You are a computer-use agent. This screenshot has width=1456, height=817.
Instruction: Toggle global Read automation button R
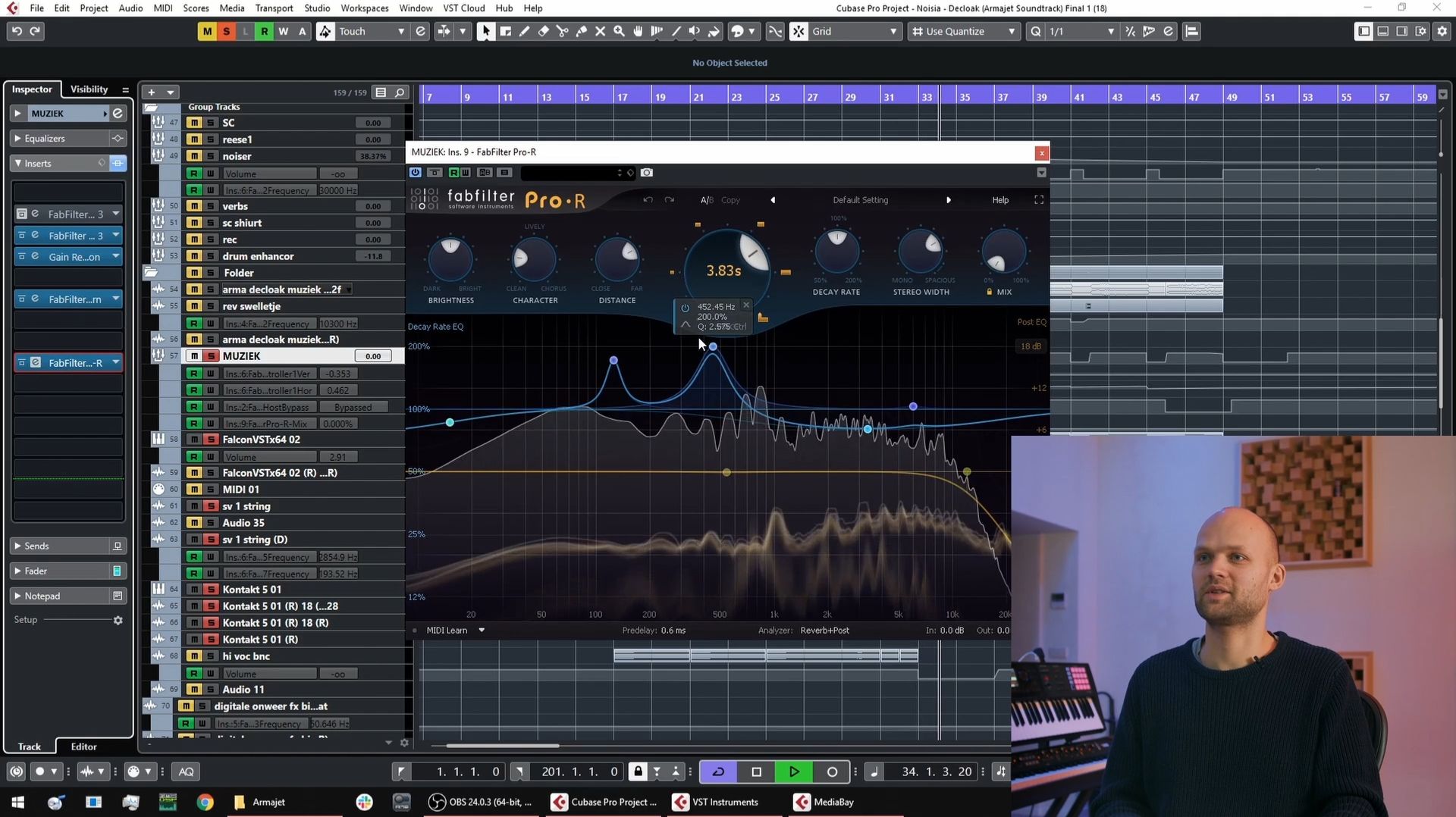264,31
